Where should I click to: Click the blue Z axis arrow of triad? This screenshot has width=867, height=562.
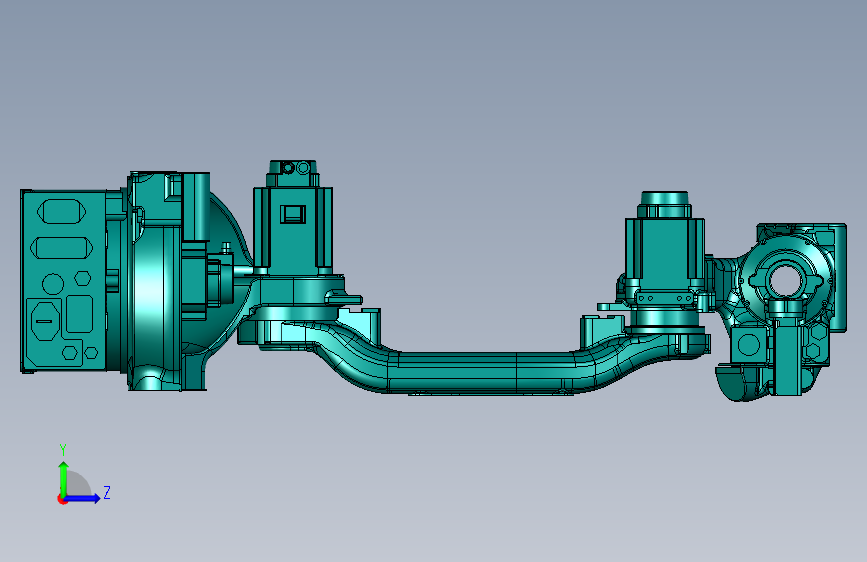coord(83,498)
